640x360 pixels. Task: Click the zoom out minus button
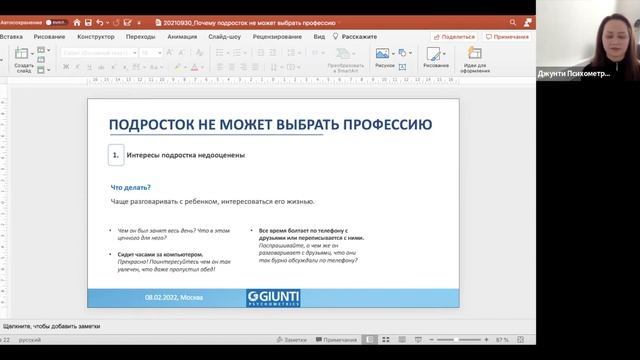click(x=431, y=340)
